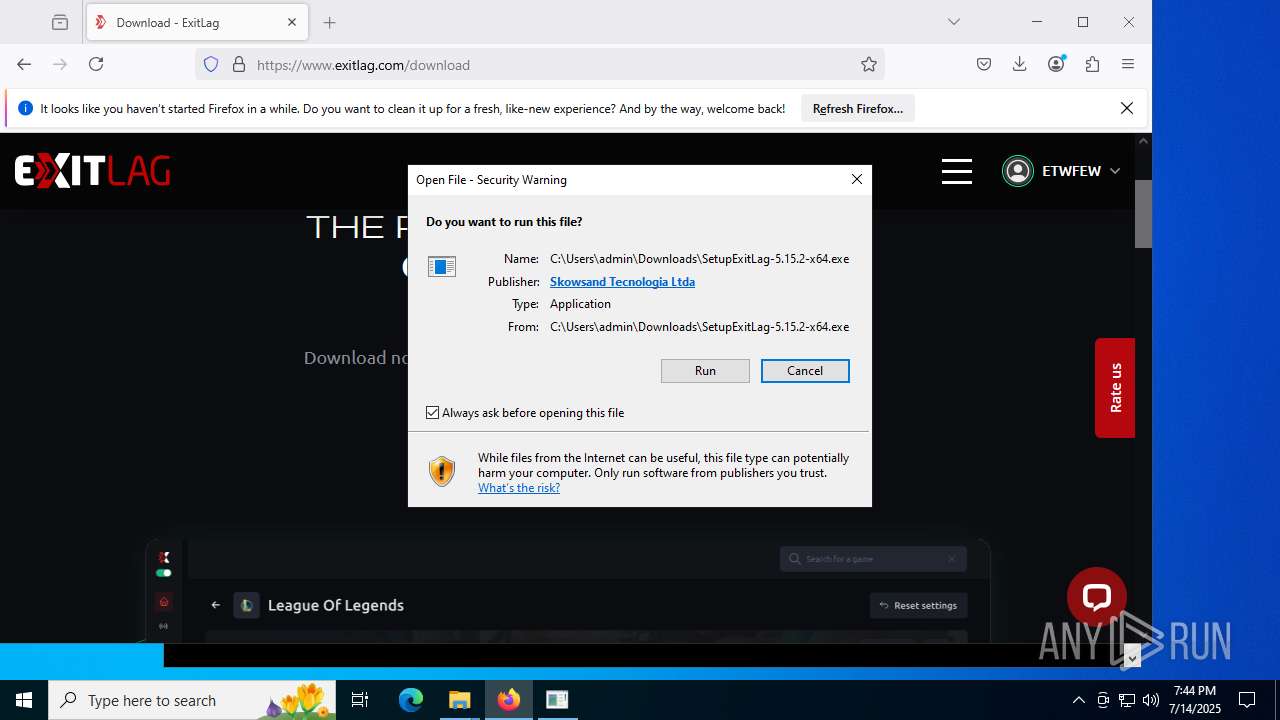The width and height of the screenshot is (1280, 720).
Task: Open the Windows Start menu
Action: (x=24, y=700)
